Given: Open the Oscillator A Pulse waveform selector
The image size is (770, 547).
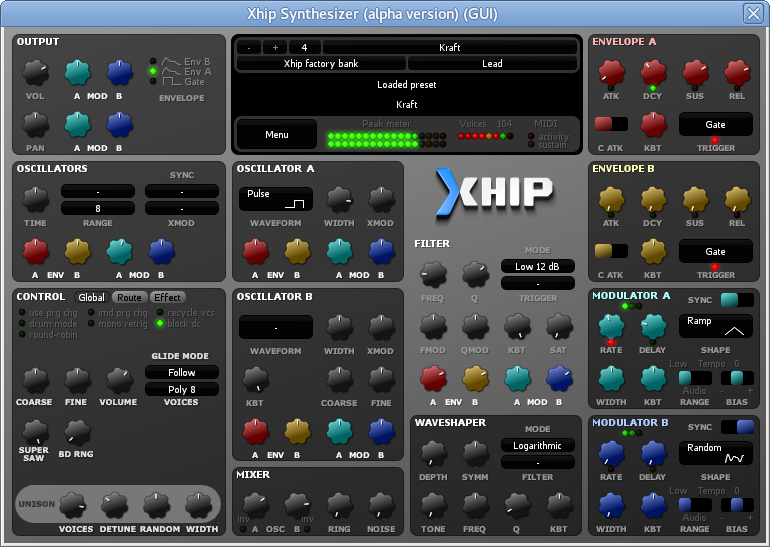Looking at the screenshot, I should 275,199.
